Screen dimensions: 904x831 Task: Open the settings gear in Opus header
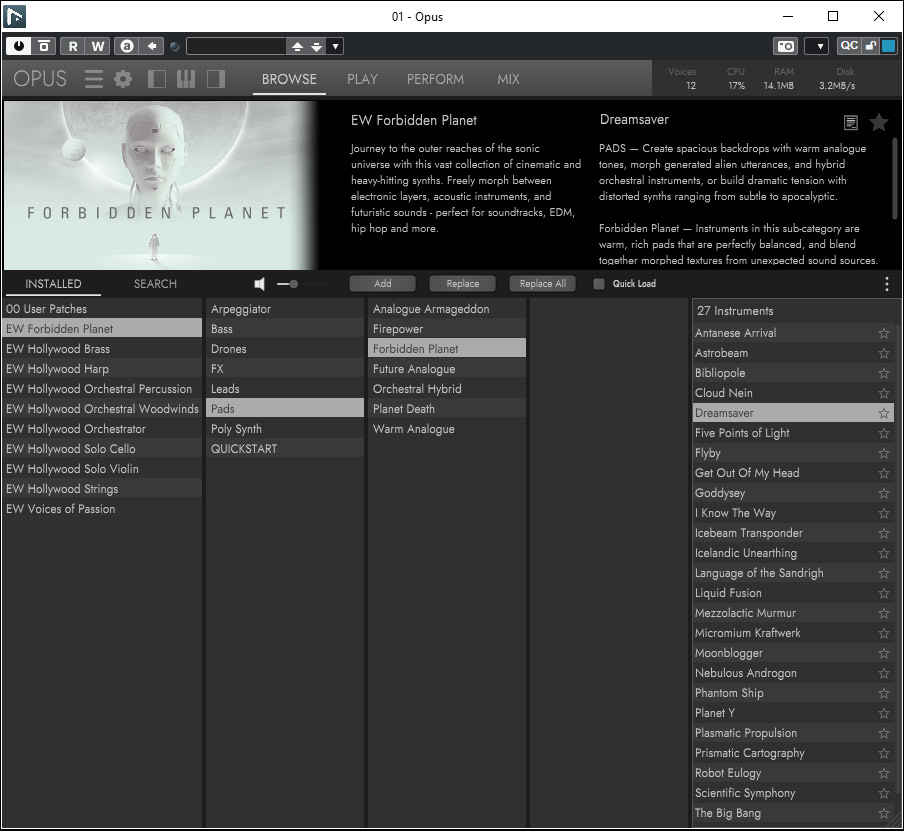coord(123,79)
